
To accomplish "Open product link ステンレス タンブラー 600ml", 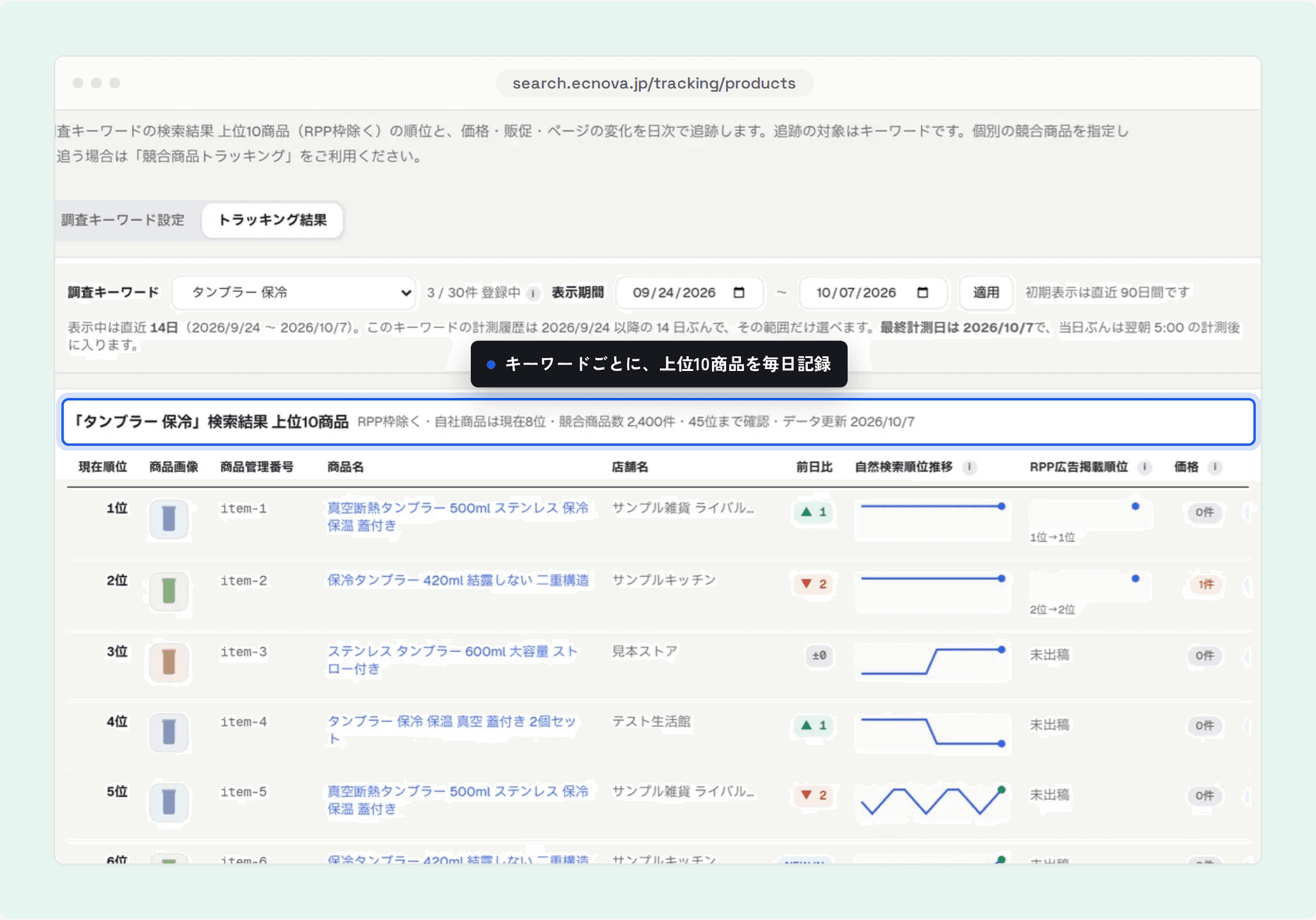I will click(452, 660).
